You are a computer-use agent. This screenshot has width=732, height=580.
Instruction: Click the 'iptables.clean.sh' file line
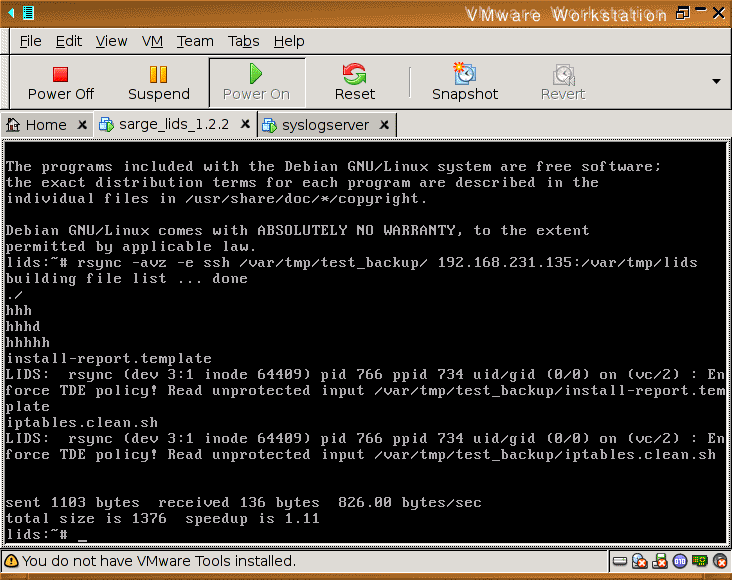point(82,422)
